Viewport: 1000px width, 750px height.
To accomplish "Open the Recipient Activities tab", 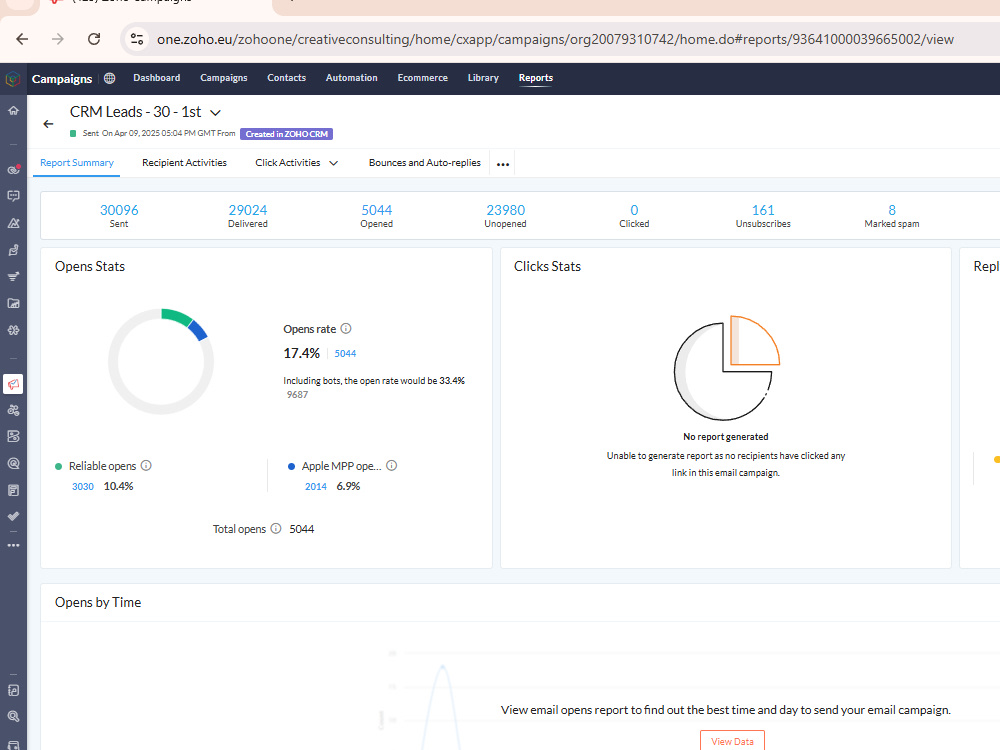I will click(184, 163).
